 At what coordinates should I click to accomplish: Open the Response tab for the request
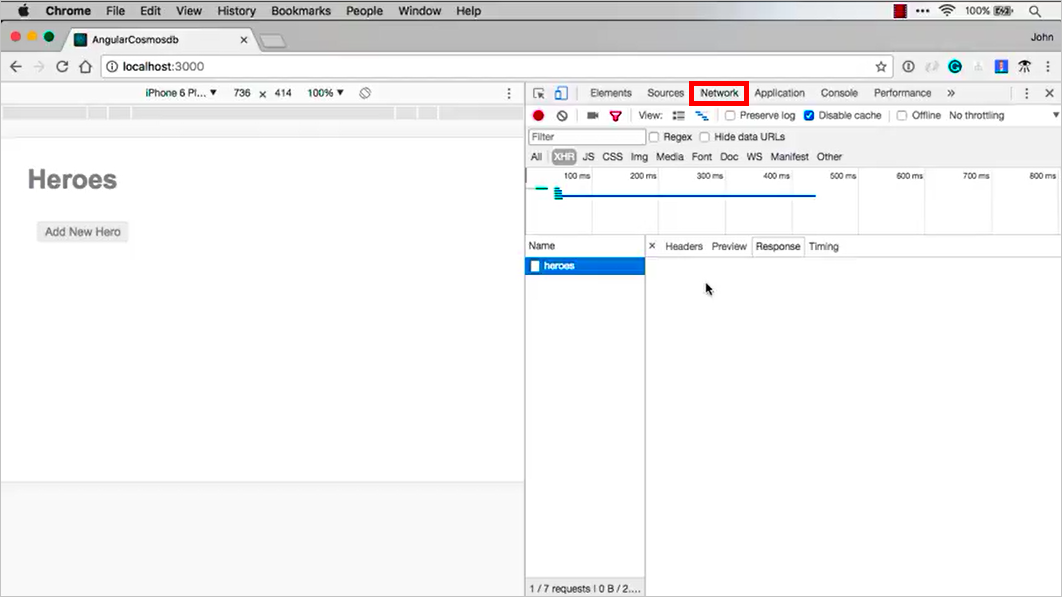pos(778,246)
